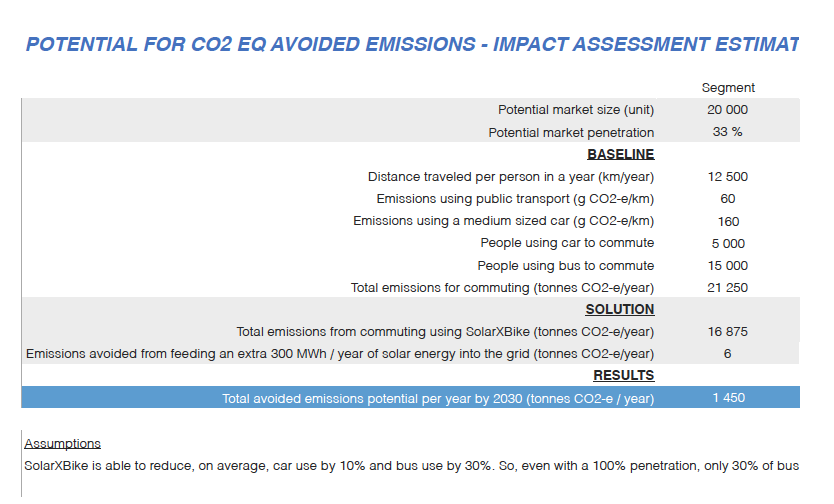
Task: Select the people using car value 5 000
Action: pyautogui.click(x=727, y=243)
